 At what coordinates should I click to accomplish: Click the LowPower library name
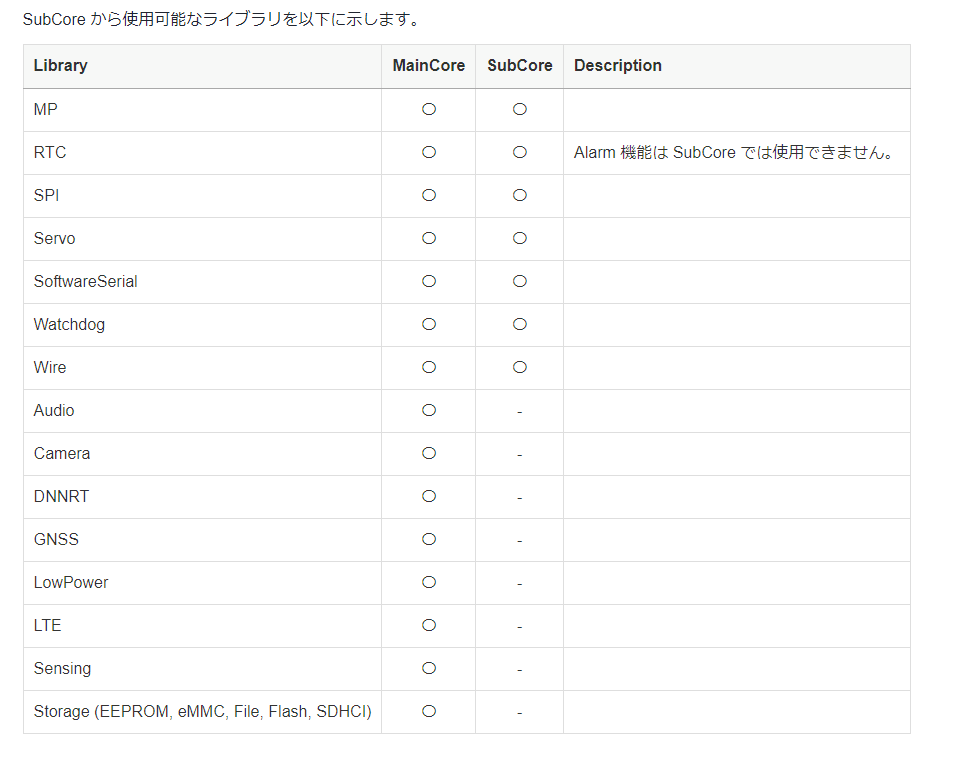tap(71, 583)
